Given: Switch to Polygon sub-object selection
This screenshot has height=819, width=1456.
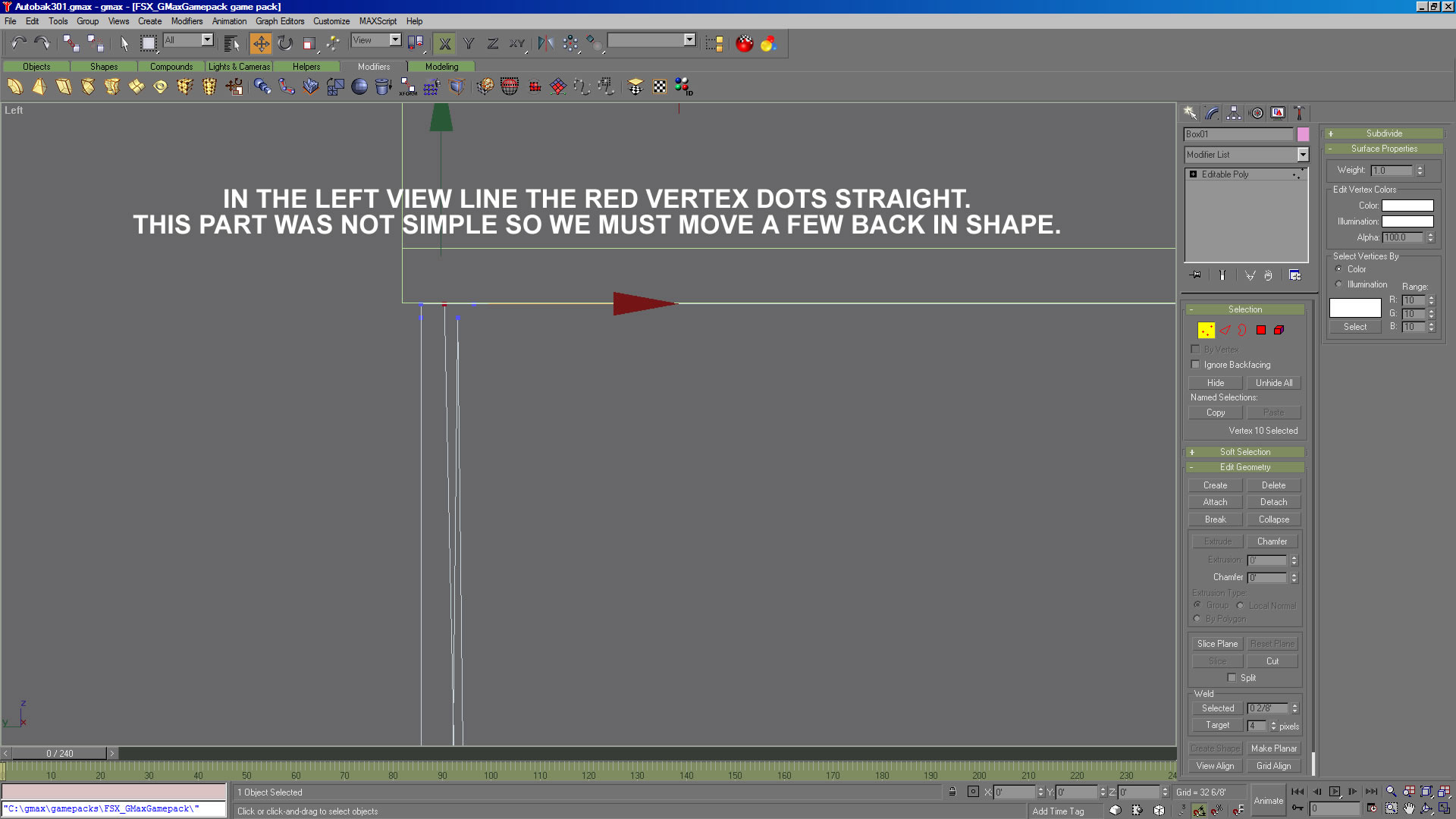Looking at the screenshot, I should click(1260, 330).
